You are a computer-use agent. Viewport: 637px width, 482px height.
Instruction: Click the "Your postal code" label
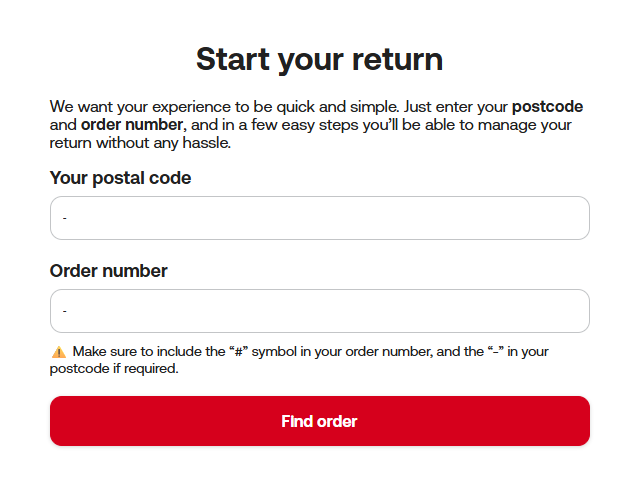point(120,178)
